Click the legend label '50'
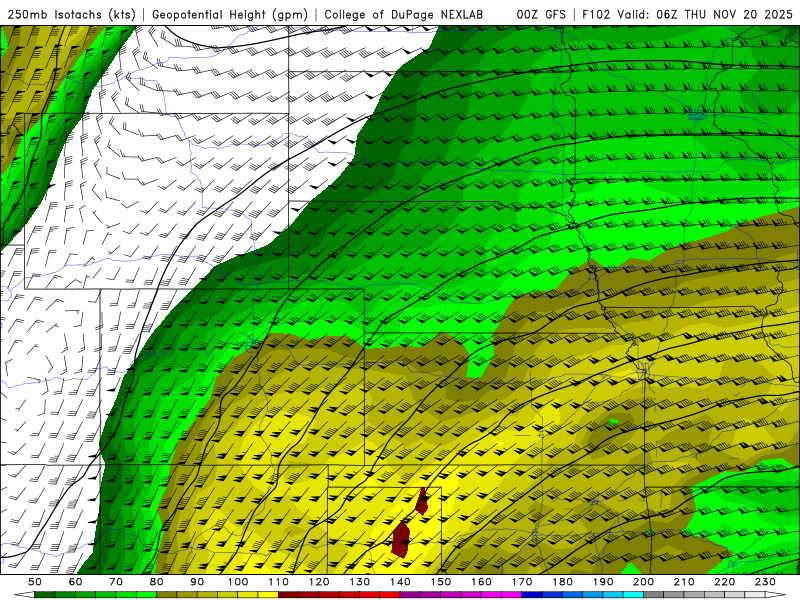The width and height of the screenshot is (800, 600). coord(35,582)
